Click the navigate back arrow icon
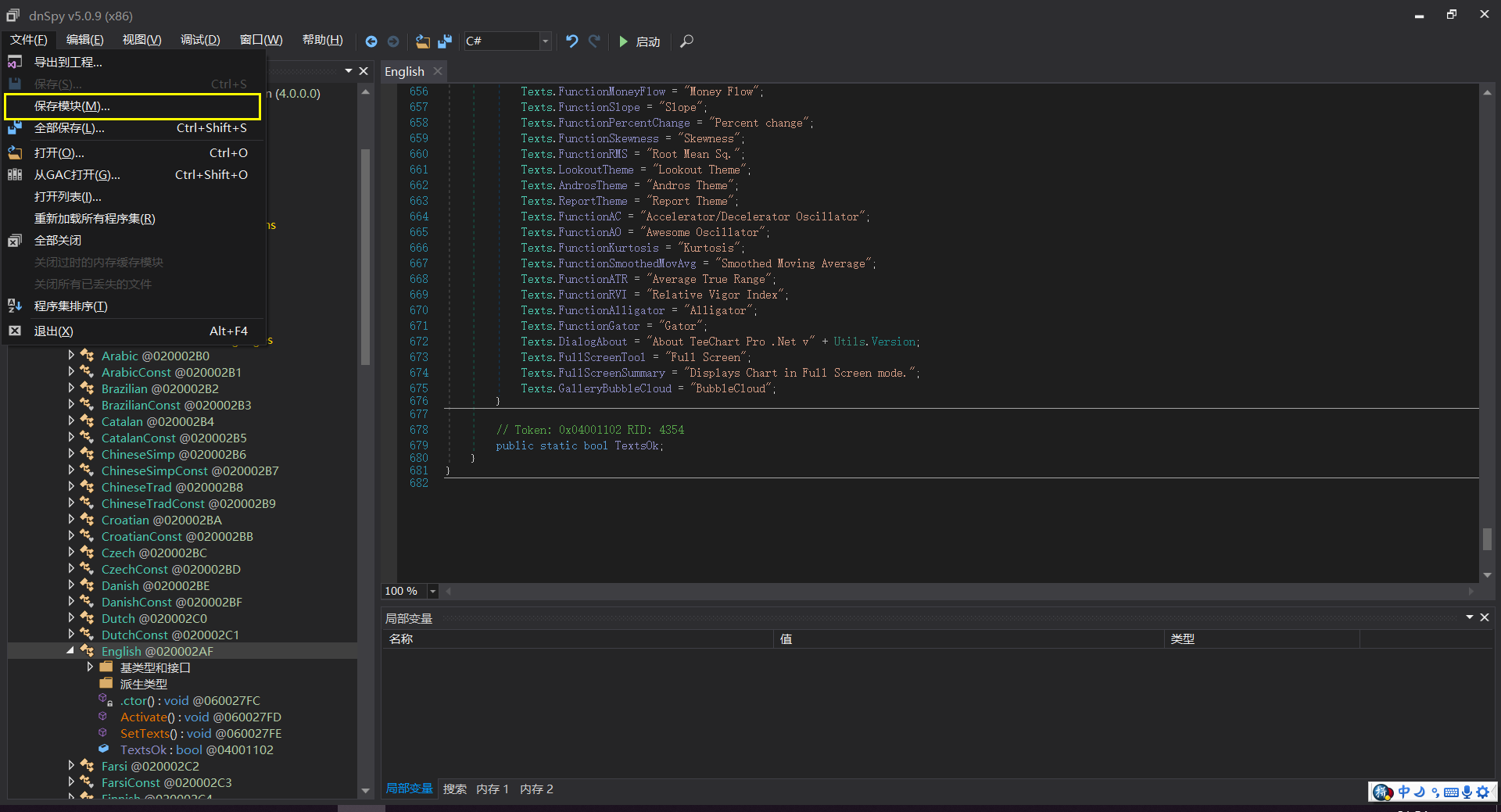Screen dimensions: 1501x812 (372, 41)
